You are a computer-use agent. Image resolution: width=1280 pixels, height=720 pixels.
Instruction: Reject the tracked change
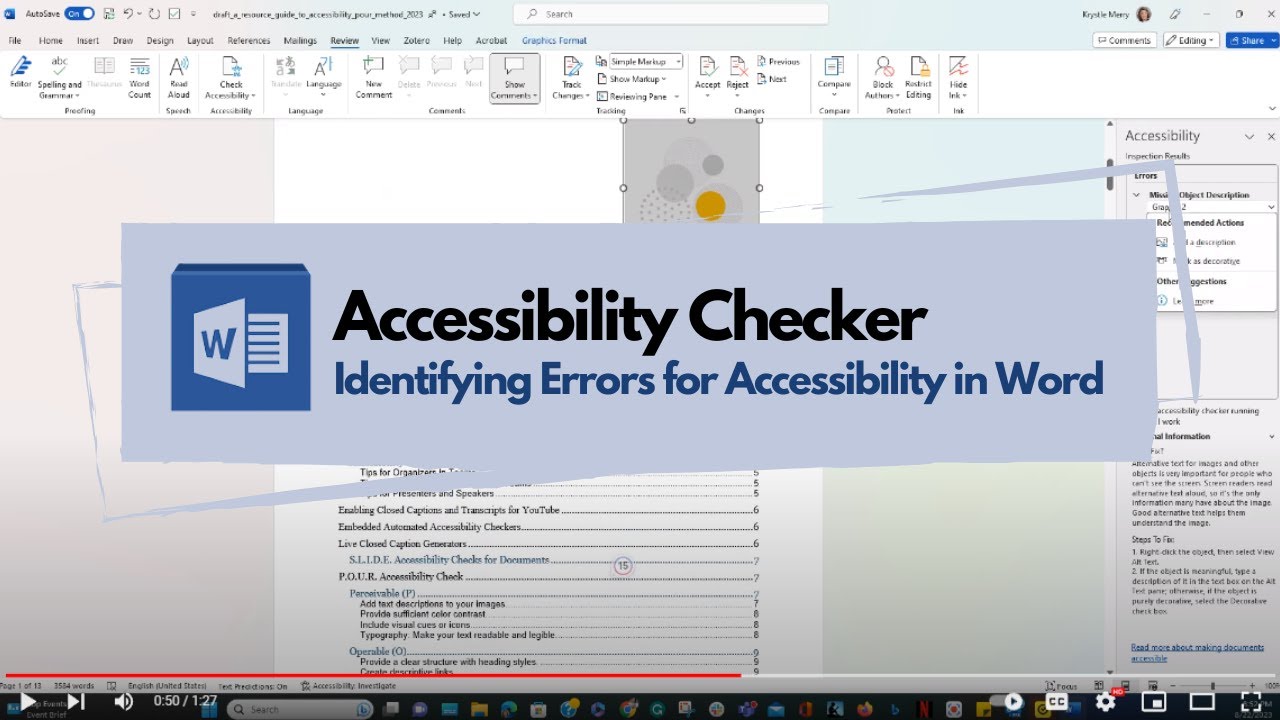coord(738,77)
